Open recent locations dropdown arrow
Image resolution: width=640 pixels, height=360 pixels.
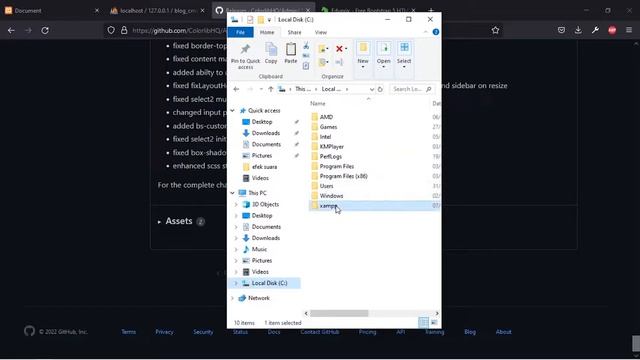pos(261,89)
